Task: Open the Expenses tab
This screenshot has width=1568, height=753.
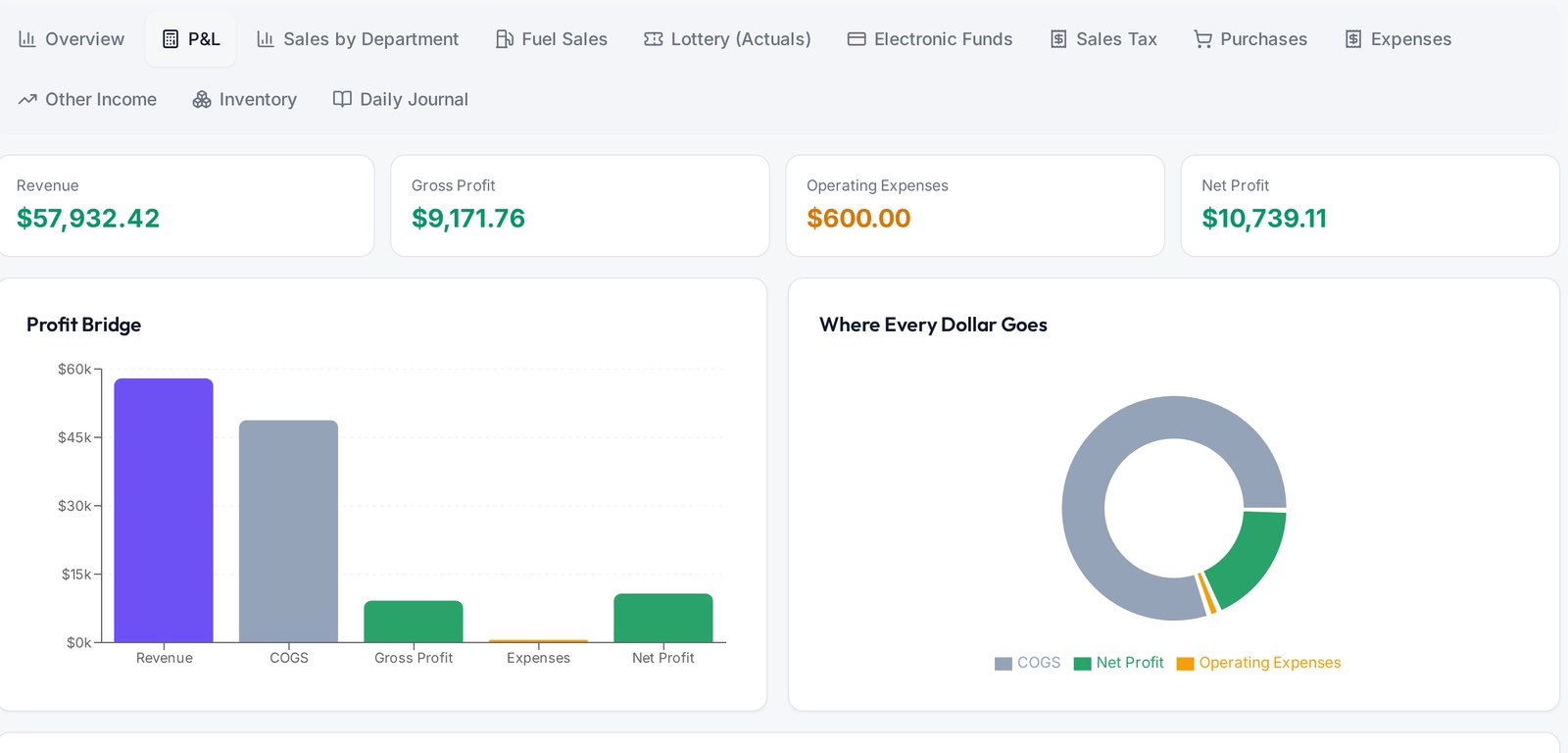Action: [x=1398, y=39]
